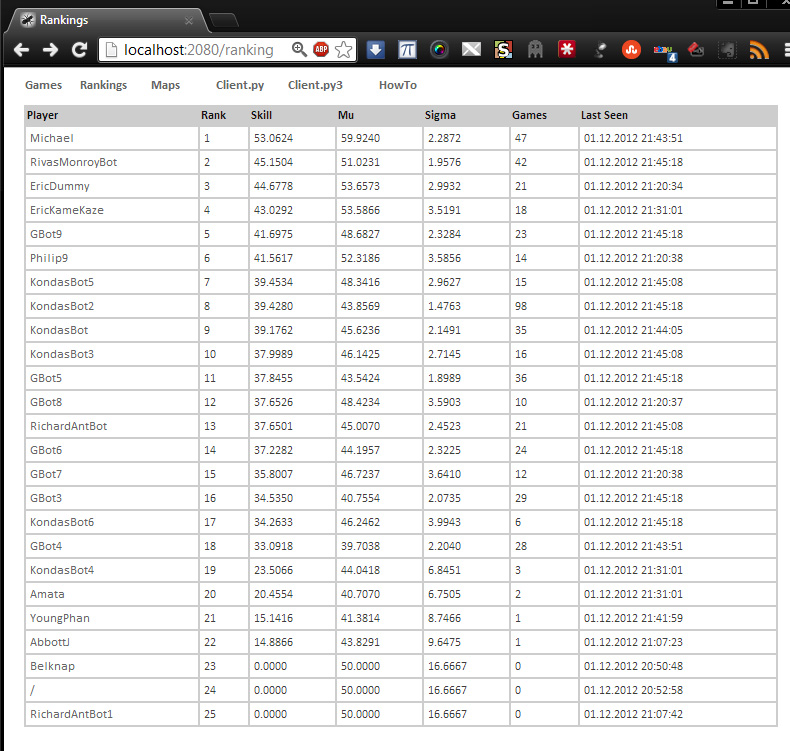Reload the rankings page
Screen dimensions: 790x751
[79, 49]
